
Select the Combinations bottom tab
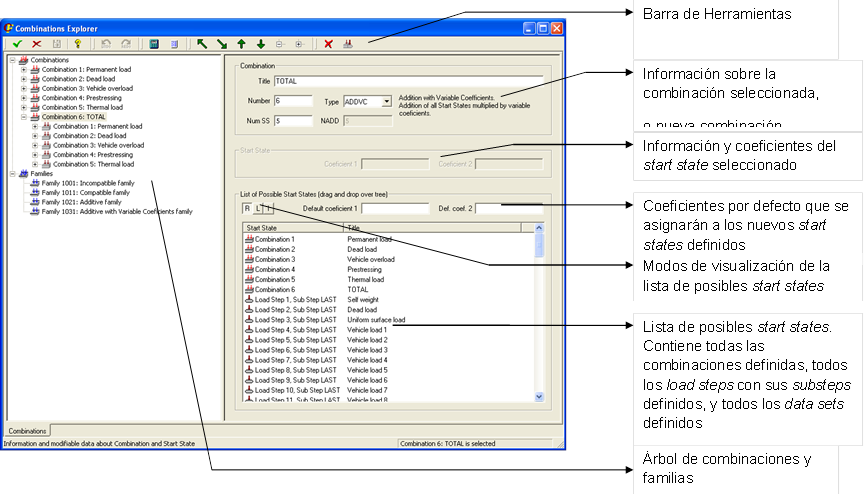point(27,431)
